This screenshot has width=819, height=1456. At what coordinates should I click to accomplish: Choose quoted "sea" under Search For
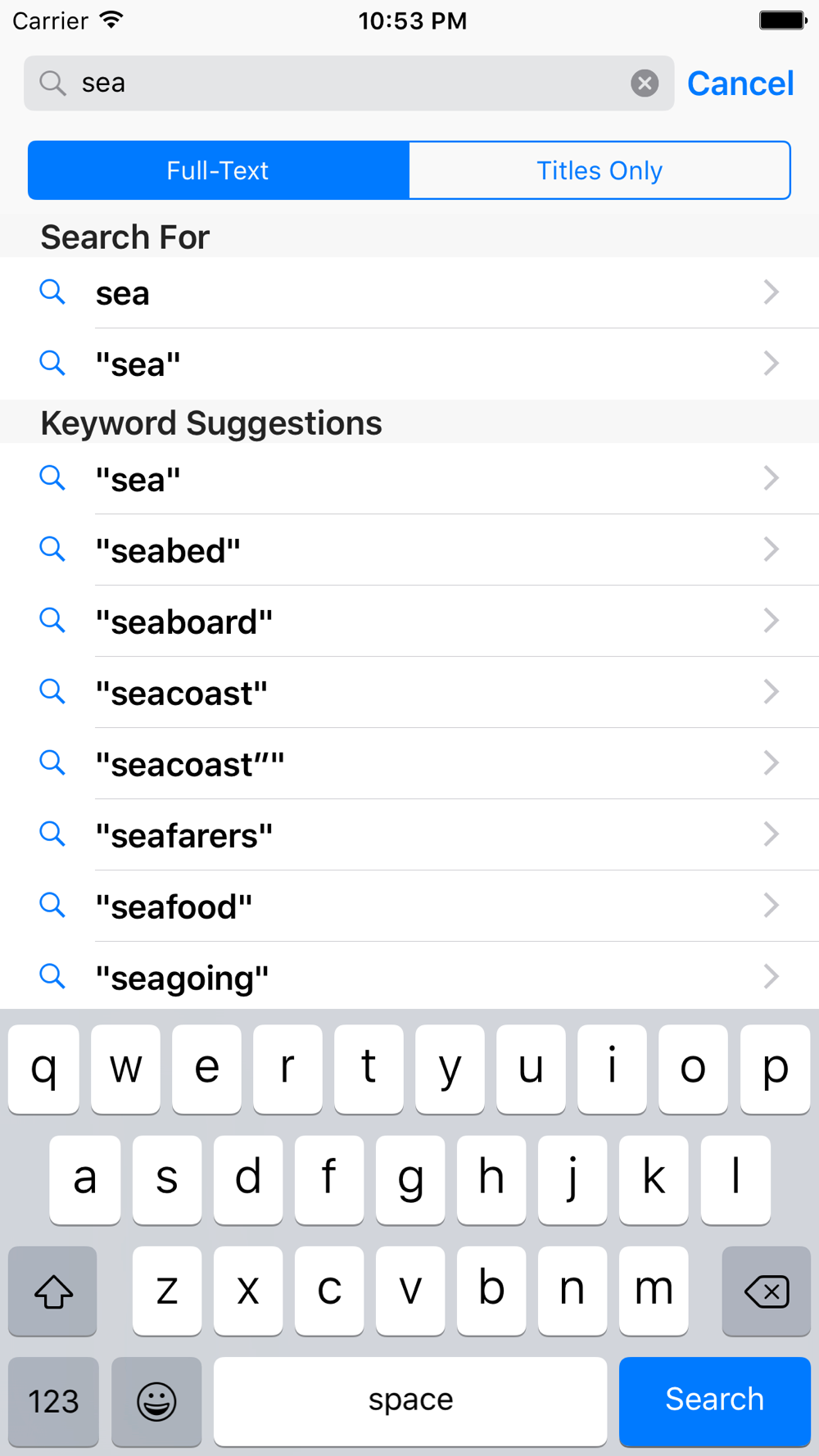(409, 364)
